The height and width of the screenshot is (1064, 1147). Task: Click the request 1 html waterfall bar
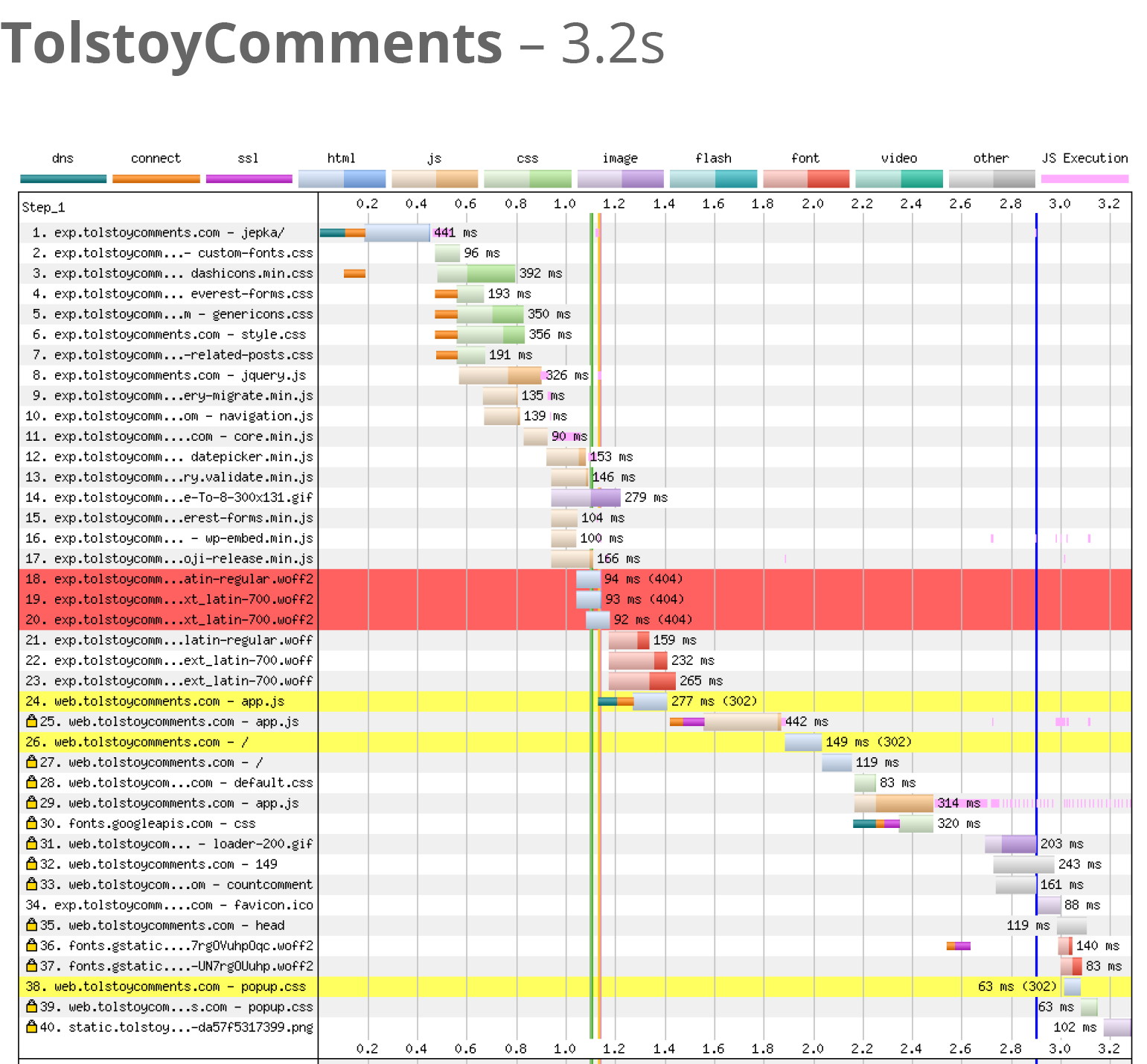tap(397, 232)
